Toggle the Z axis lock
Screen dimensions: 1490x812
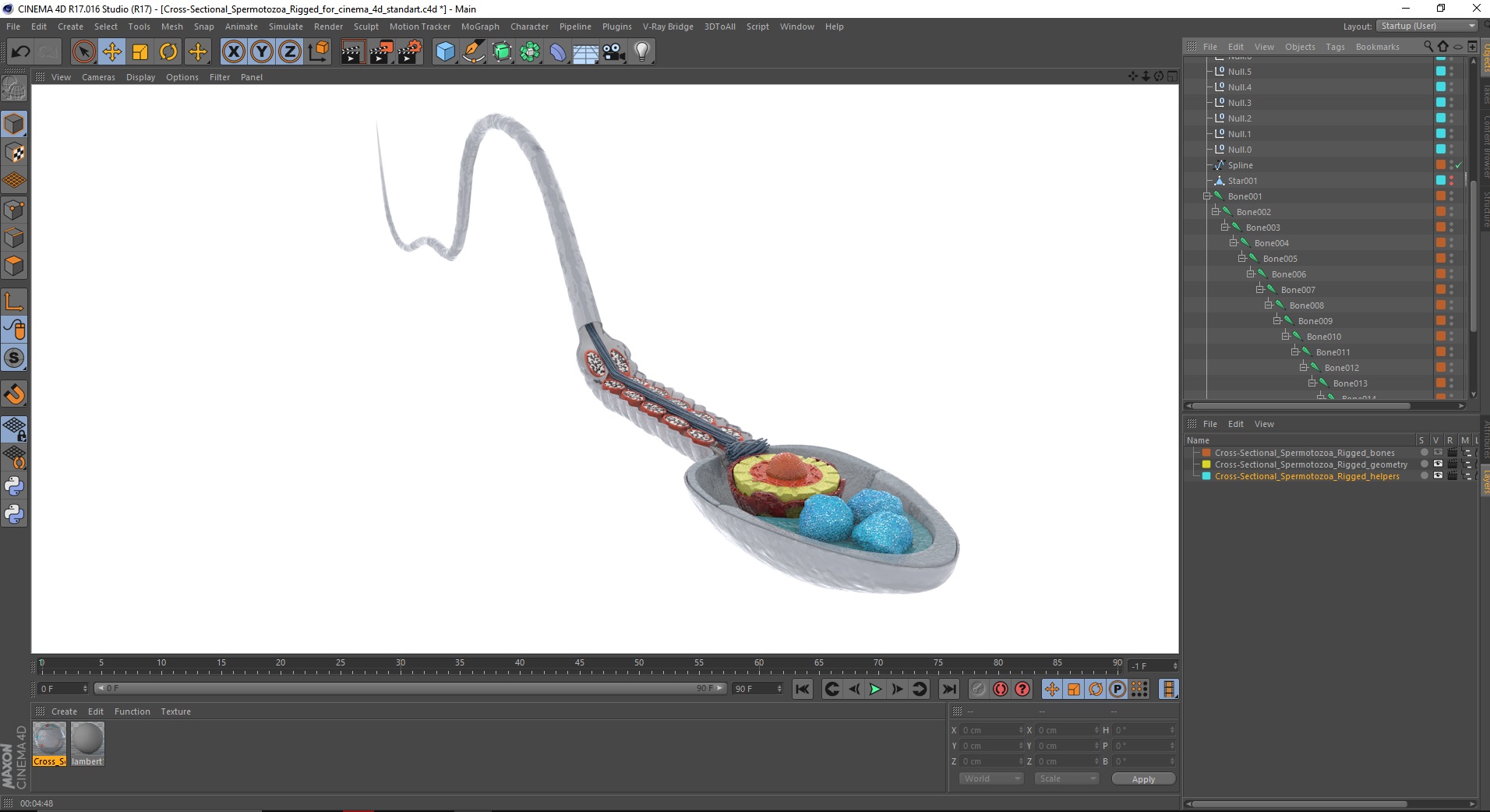(290, 52)
